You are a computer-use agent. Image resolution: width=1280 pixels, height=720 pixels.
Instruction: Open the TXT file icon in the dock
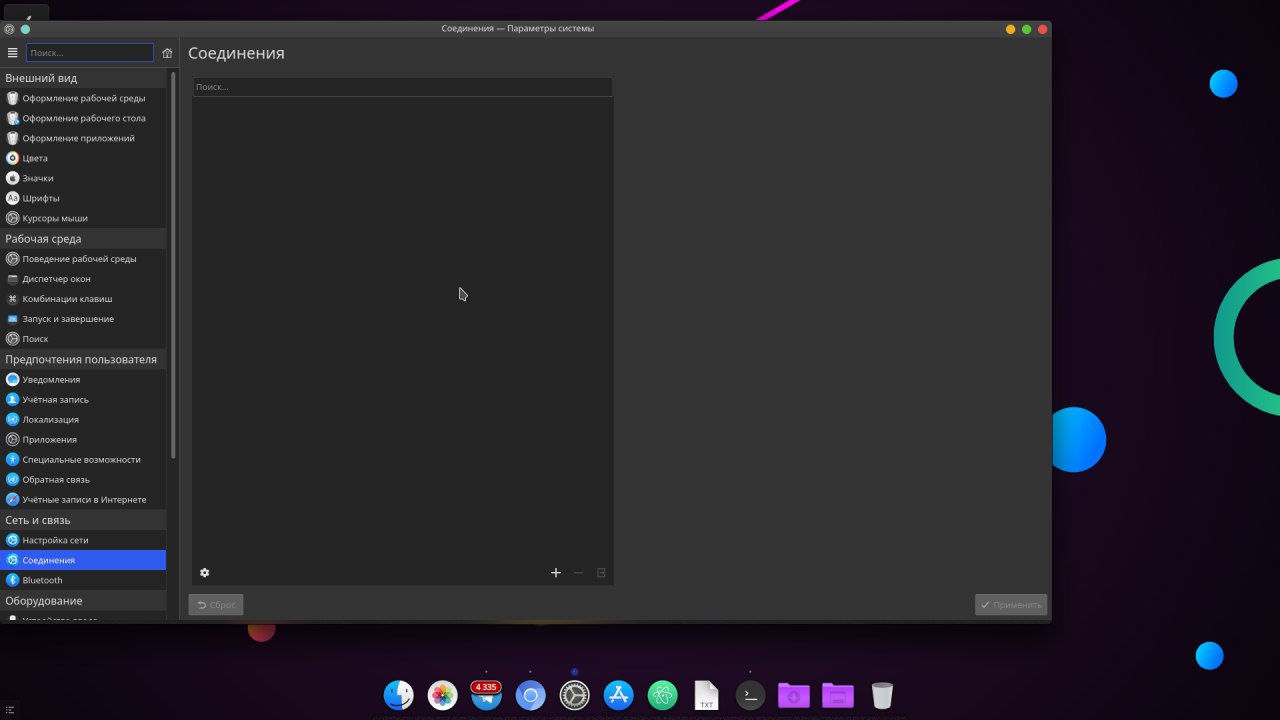[x=707, y=695]
